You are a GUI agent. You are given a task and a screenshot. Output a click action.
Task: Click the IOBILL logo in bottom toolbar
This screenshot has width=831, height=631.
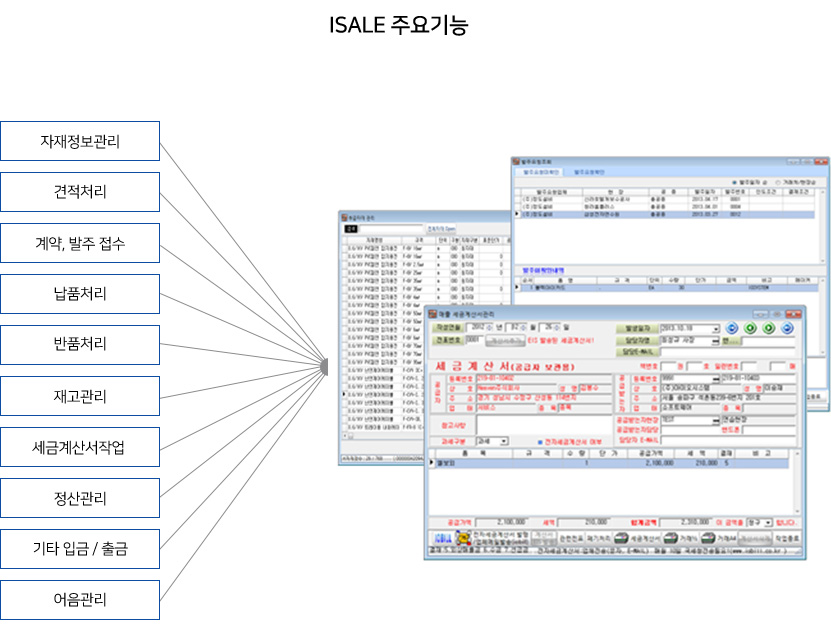443,539
